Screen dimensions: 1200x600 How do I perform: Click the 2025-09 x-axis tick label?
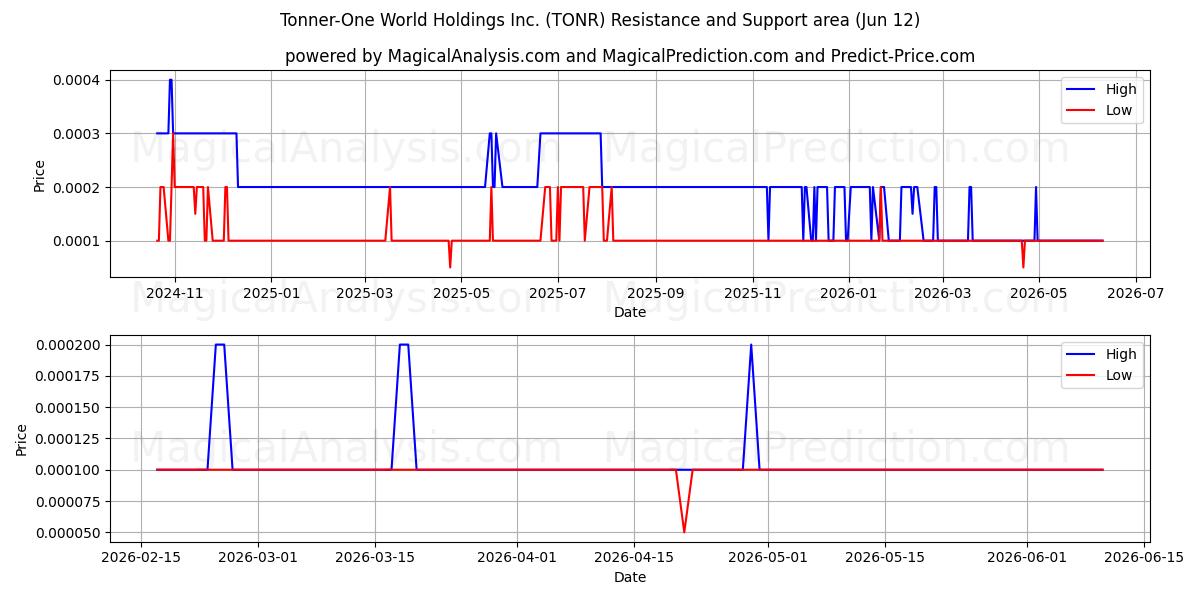pos(656,293)
